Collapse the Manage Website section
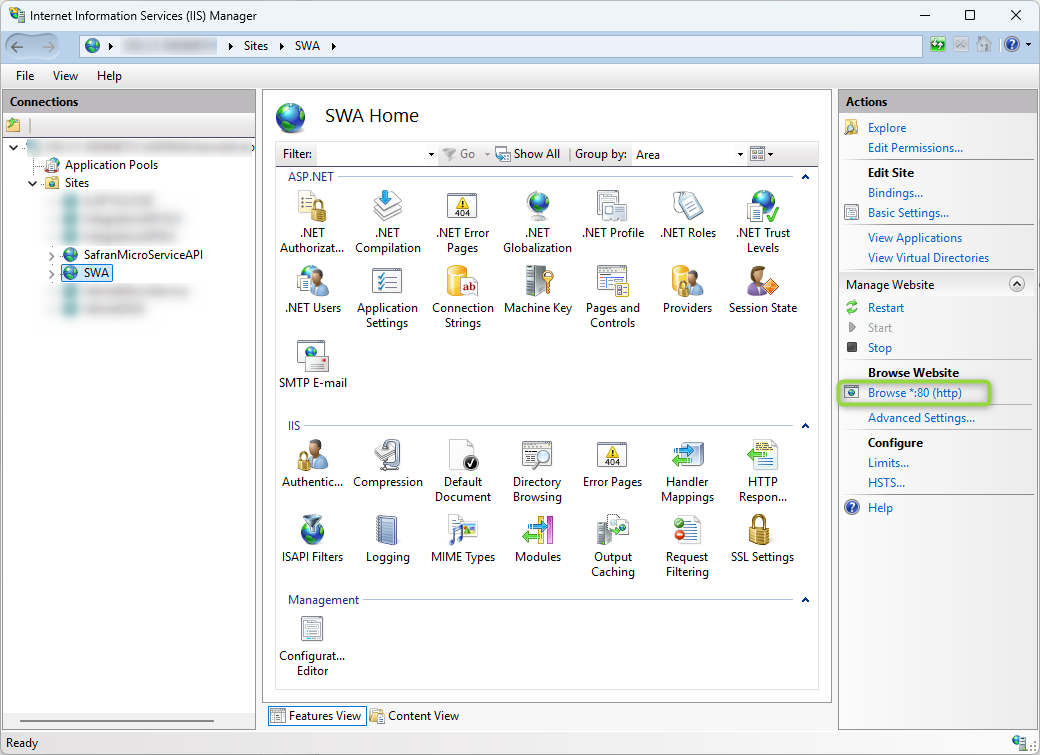 coord(1016,284)
